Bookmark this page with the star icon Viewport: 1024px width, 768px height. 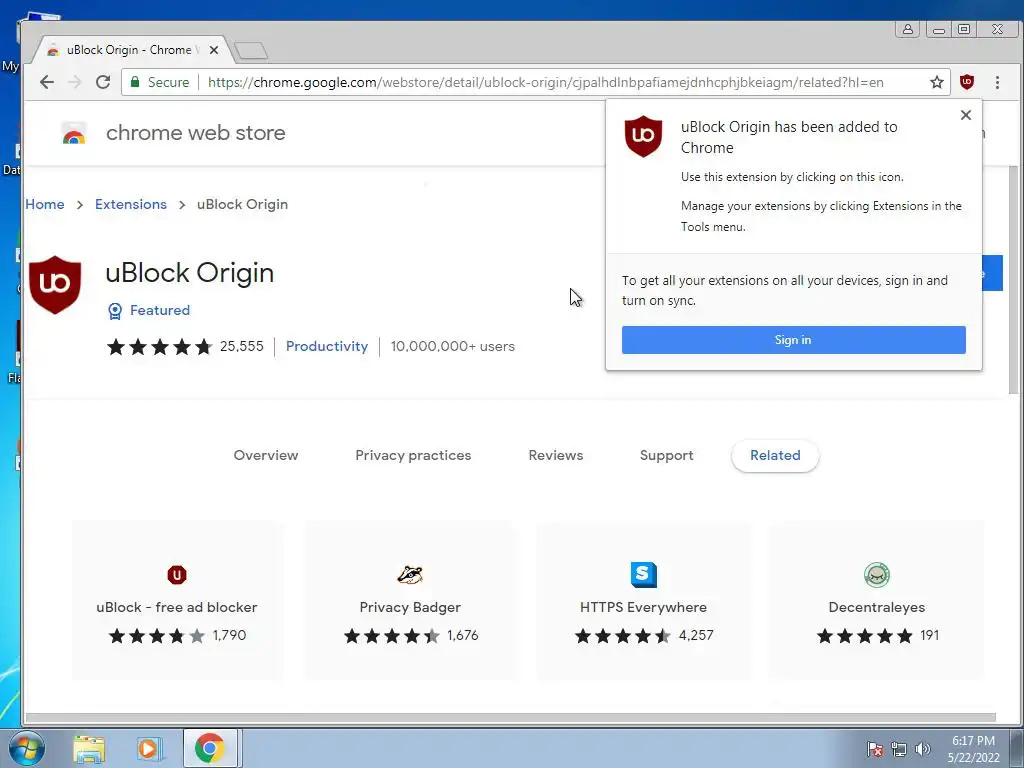coord(936,82)
